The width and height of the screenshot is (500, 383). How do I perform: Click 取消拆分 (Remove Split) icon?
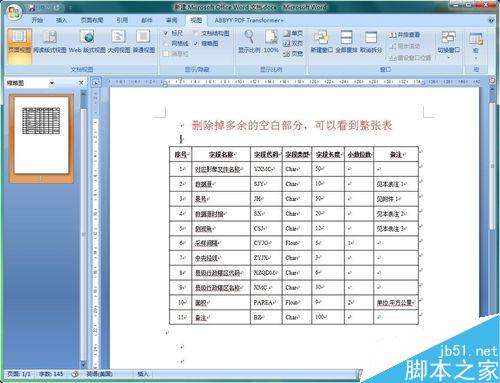[371, 42]
